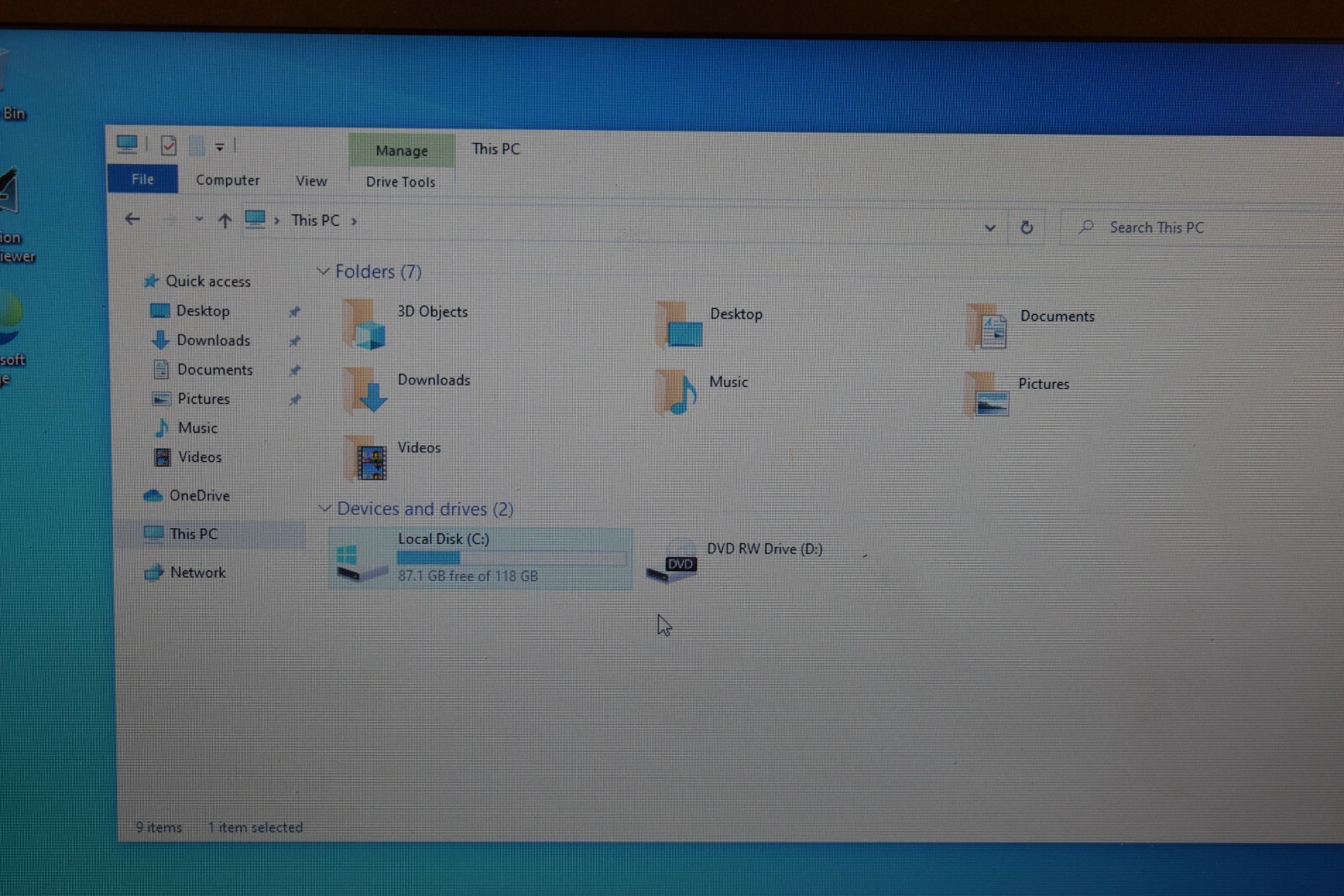The height and width of the screenshot is (896, 1344).
Task: Click This PC in the address bar
Action: click(x=315, y=220)
